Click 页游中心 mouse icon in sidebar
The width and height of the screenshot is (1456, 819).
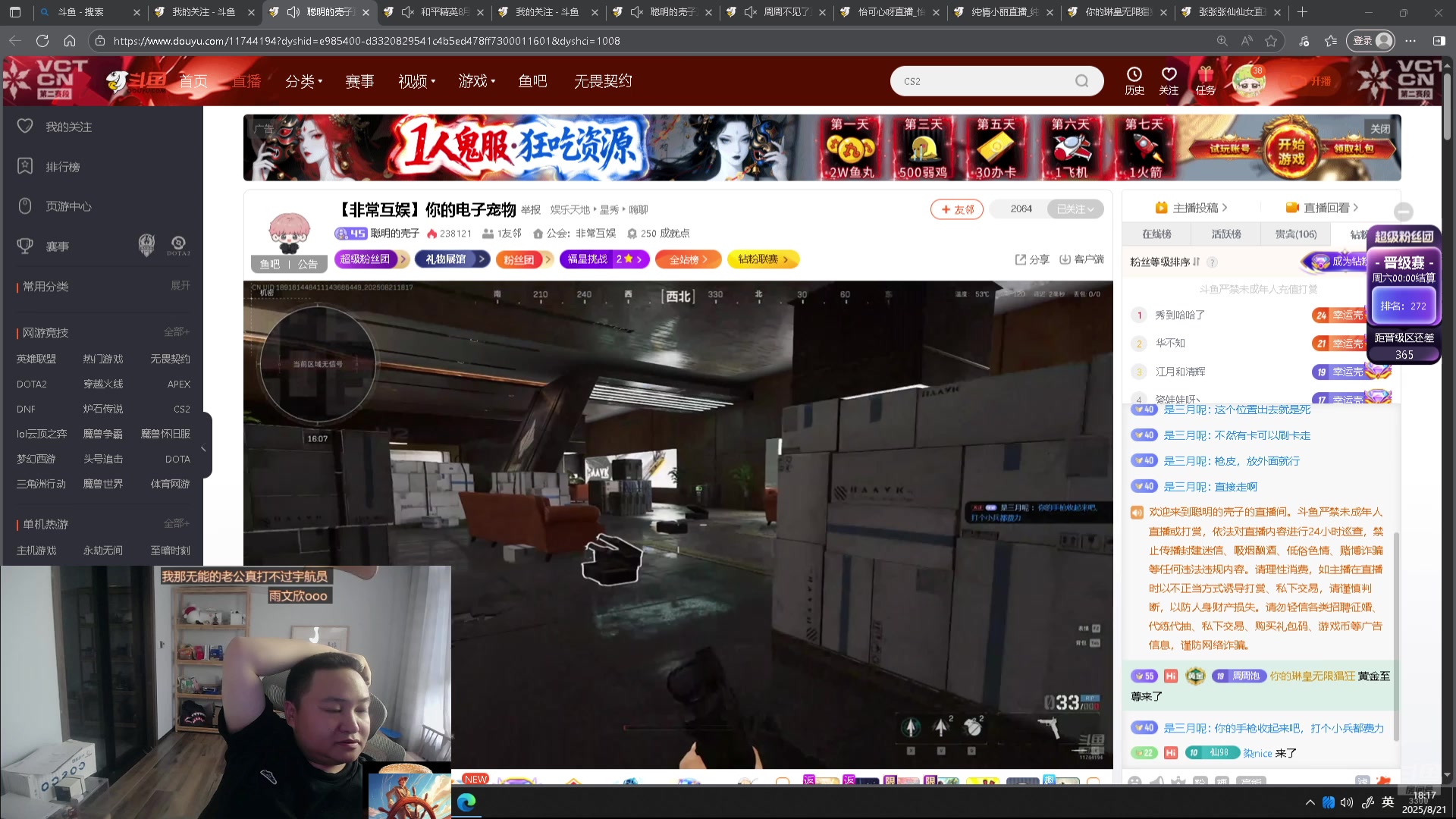click(25, 206)
